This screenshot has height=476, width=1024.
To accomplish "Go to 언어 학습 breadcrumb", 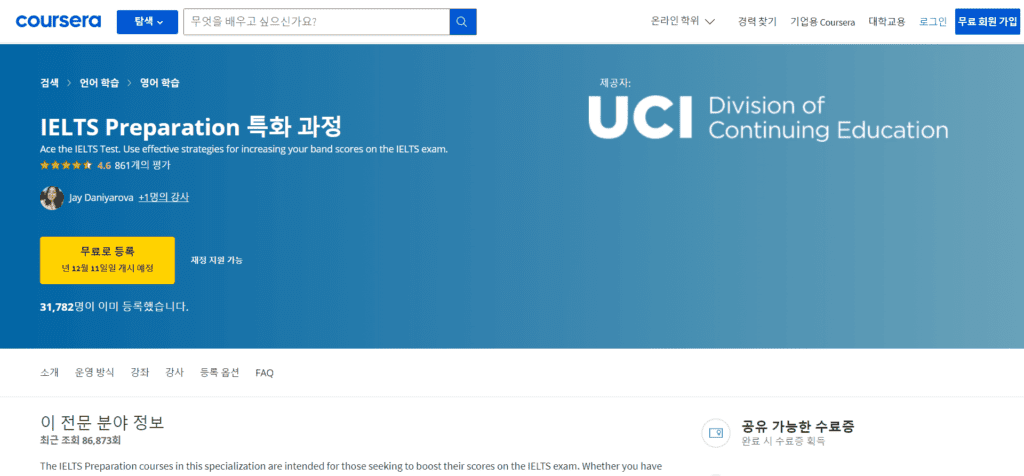I will tap(99, 83).
